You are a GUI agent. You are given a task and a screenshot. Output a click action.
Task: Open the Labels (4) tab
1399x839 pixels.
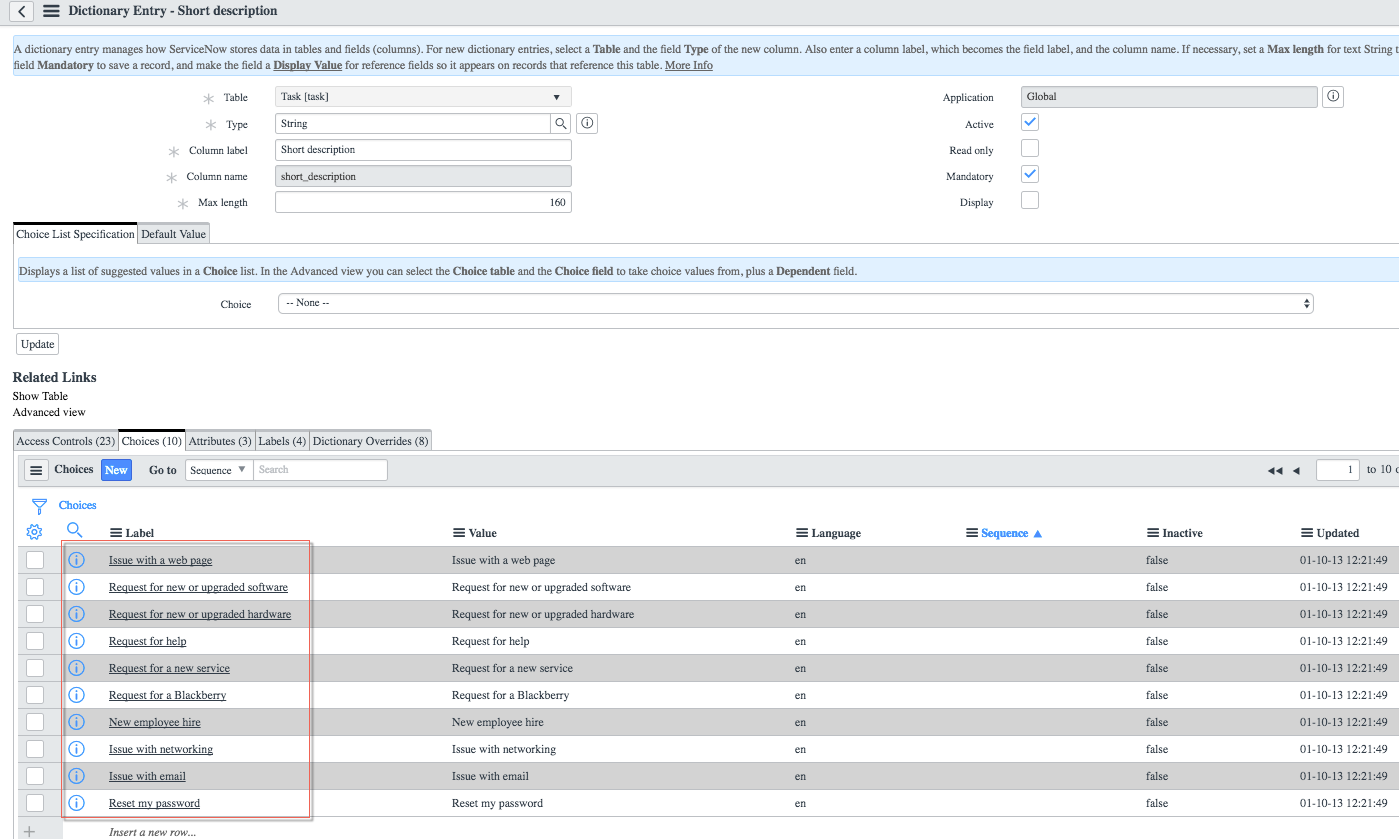[282, 441]
